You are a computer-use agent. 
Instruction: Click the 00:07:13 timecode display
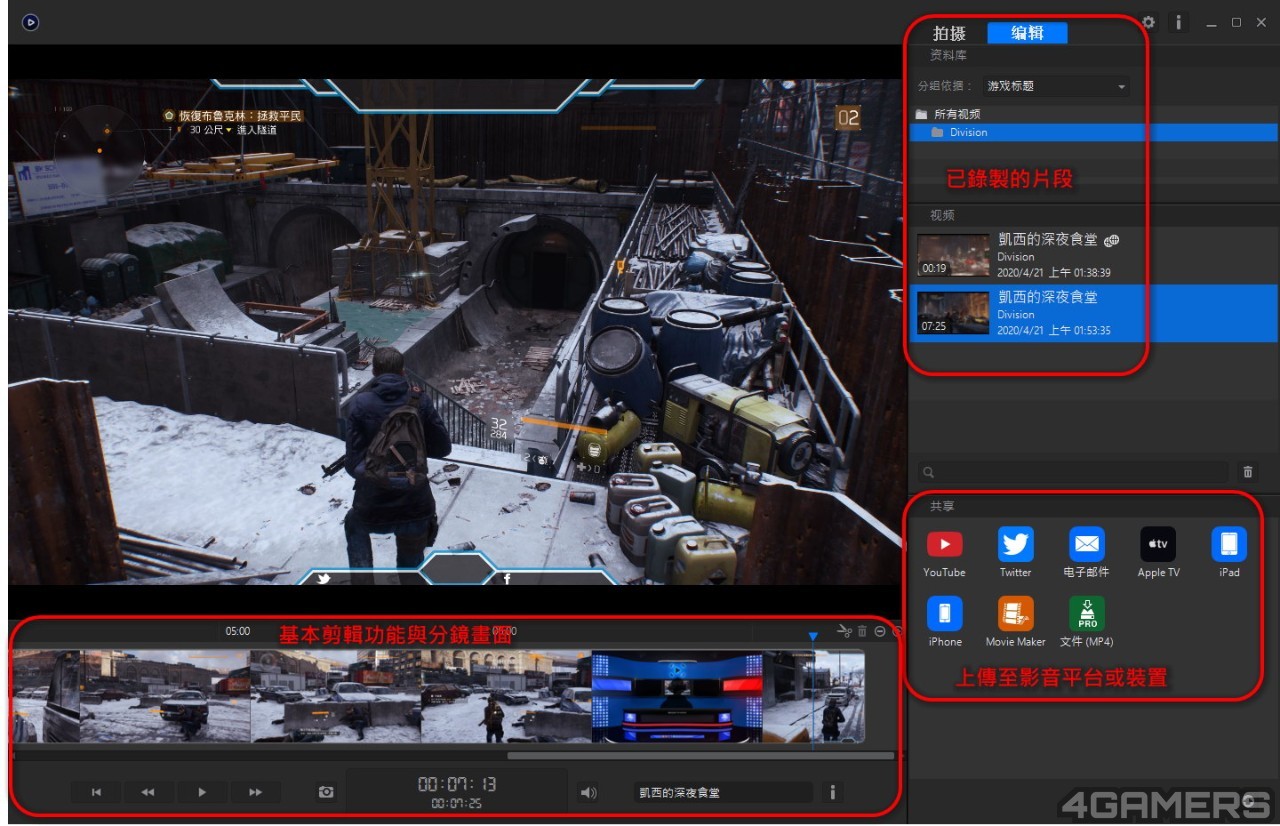tap(457, 784)
